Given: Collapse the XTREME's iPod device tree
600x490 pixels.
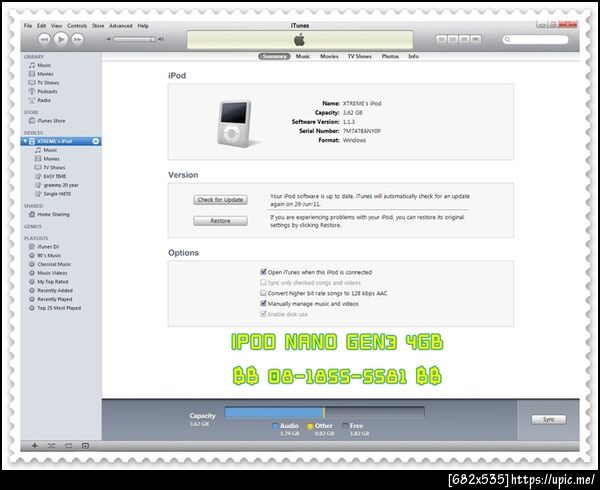Looking at the screenshot, I should [x=25, y=141].
